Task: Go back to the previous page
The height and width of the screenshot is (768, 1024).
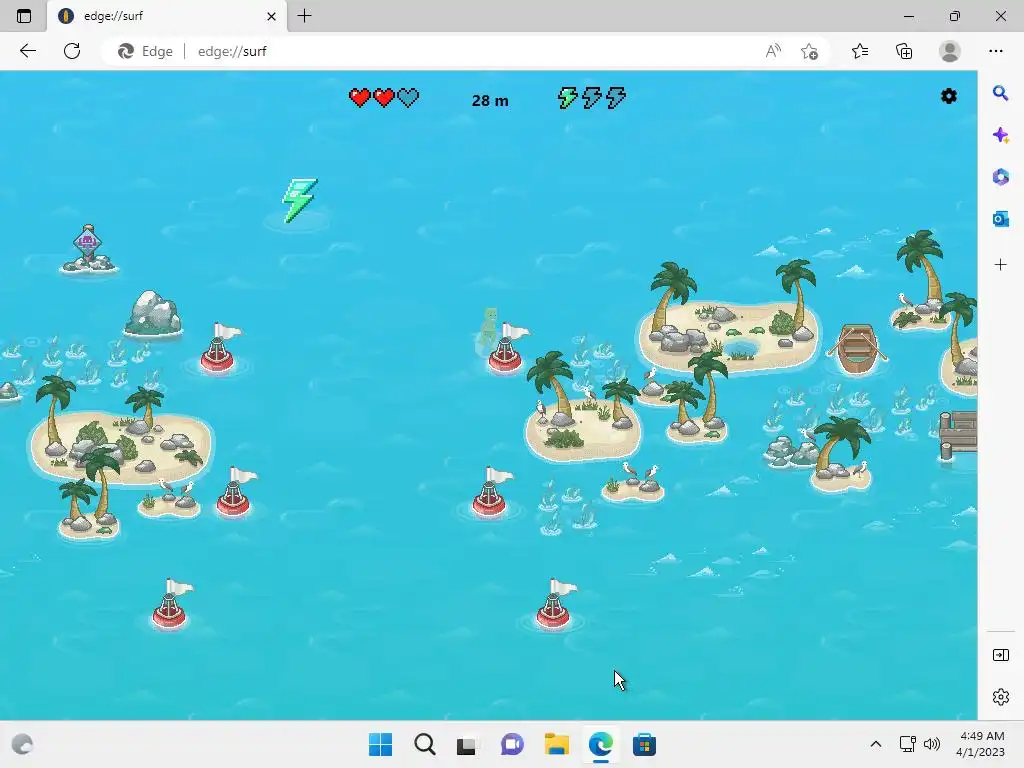Action: point(27,51)
